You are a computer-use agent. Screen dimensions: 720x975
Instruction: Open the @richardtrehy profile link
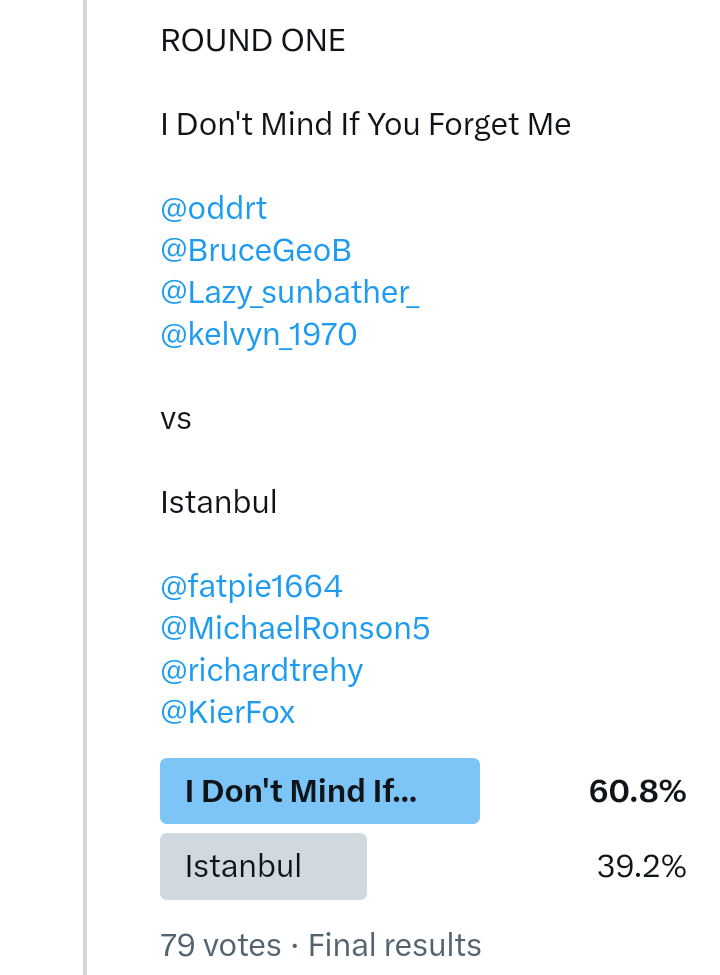pos(261,670)
